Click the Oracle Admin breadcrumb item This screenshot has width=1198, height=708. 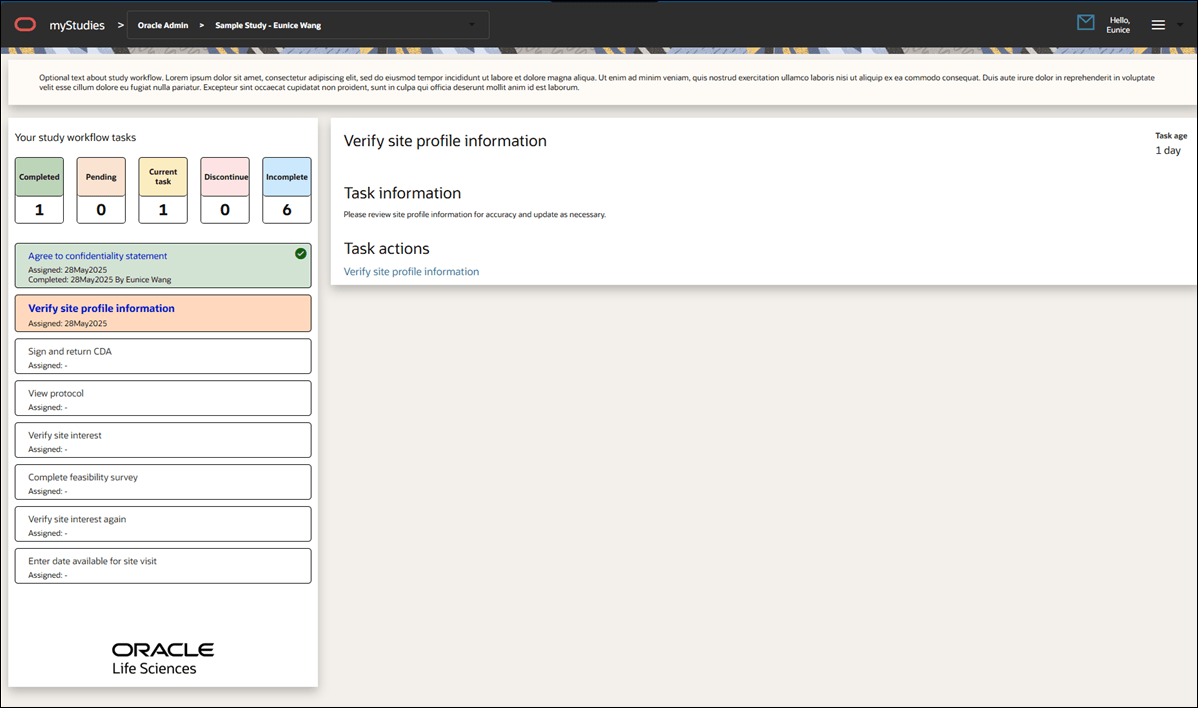coord(163,24)
